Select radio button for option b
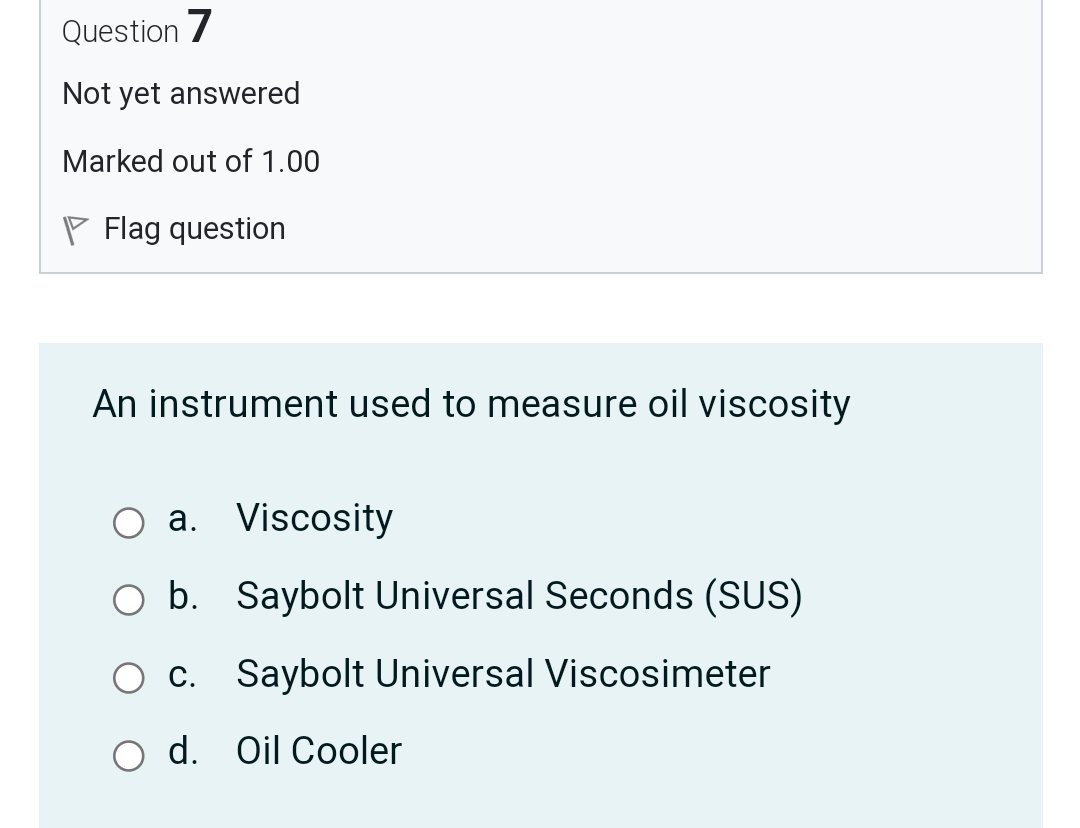 tap(128, 599)
